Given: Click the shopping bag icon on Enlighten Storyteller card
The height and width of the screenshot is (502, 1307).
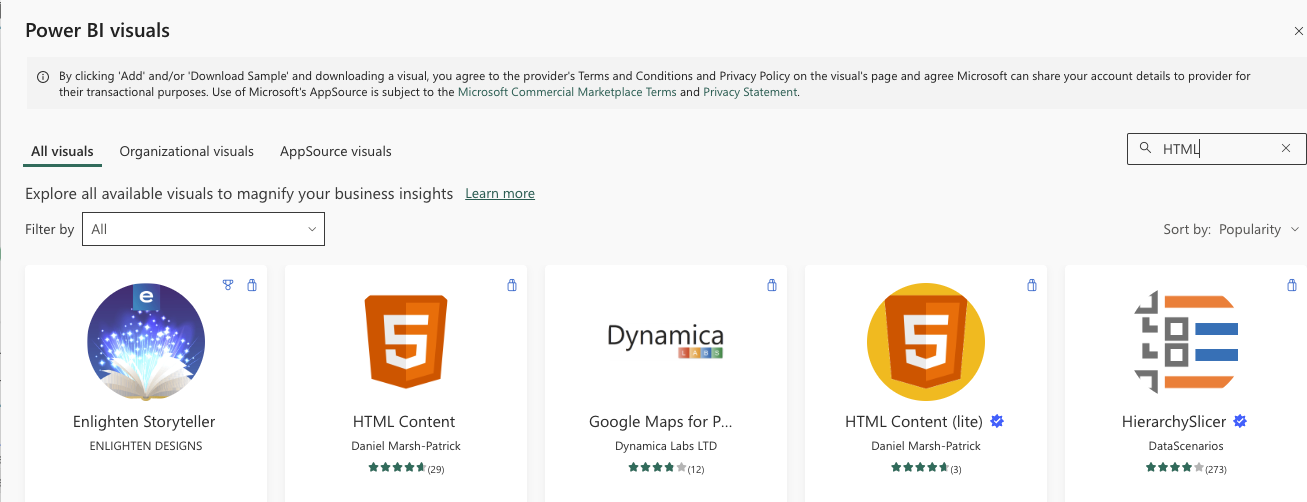Looking at the screenshot, I should point(252,286).
